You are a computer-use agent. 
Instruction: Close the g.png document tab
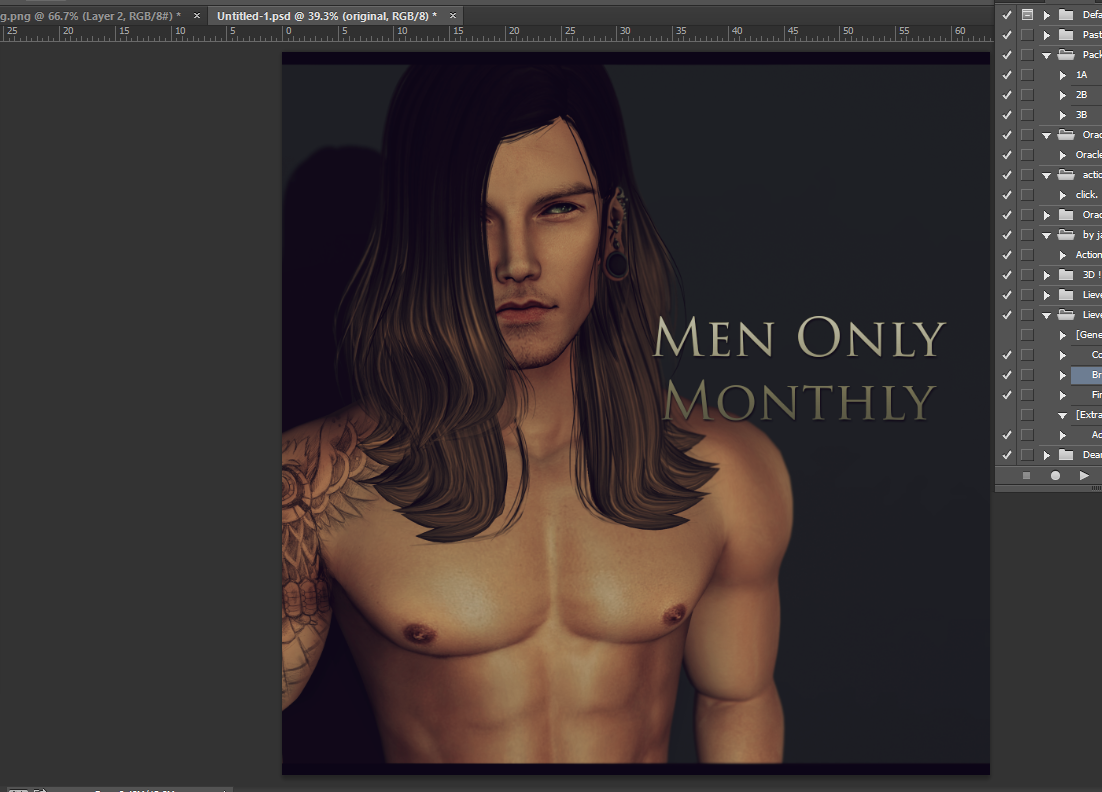(197, 15)
